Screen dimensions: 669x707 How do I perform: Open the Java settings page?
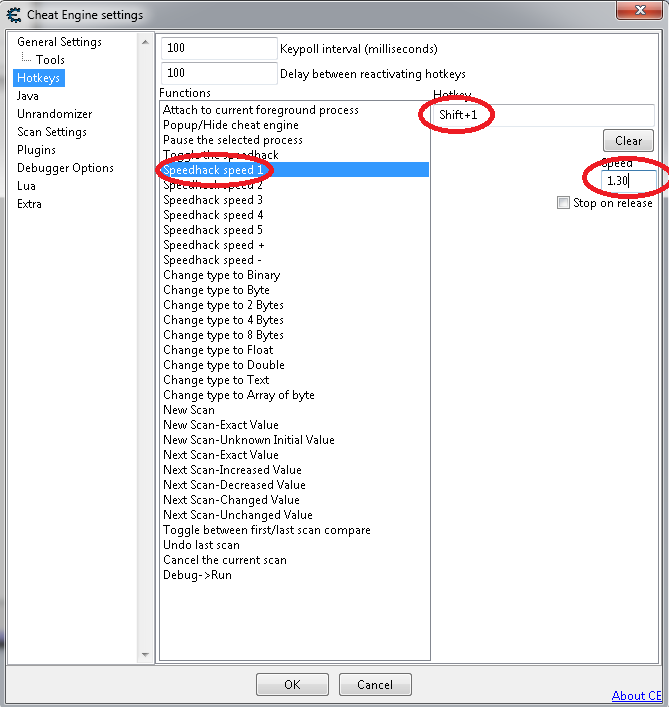[x=27, y=96]
